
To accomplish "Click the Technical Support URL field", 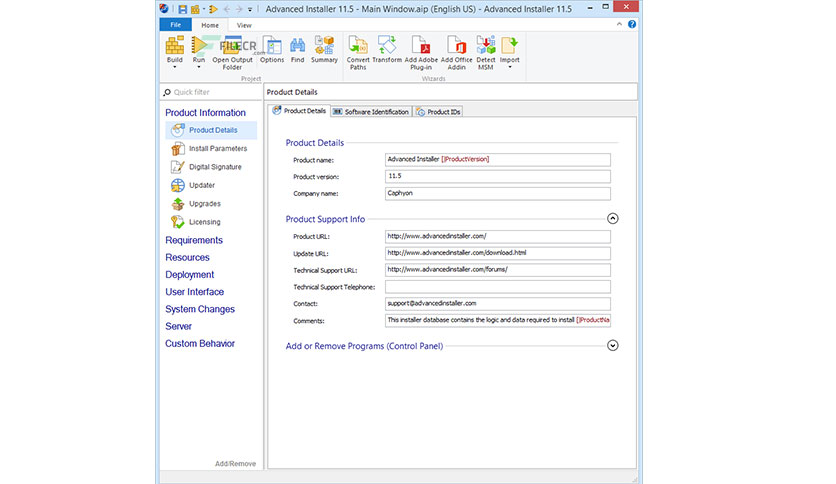I will (x=497, y=270).
